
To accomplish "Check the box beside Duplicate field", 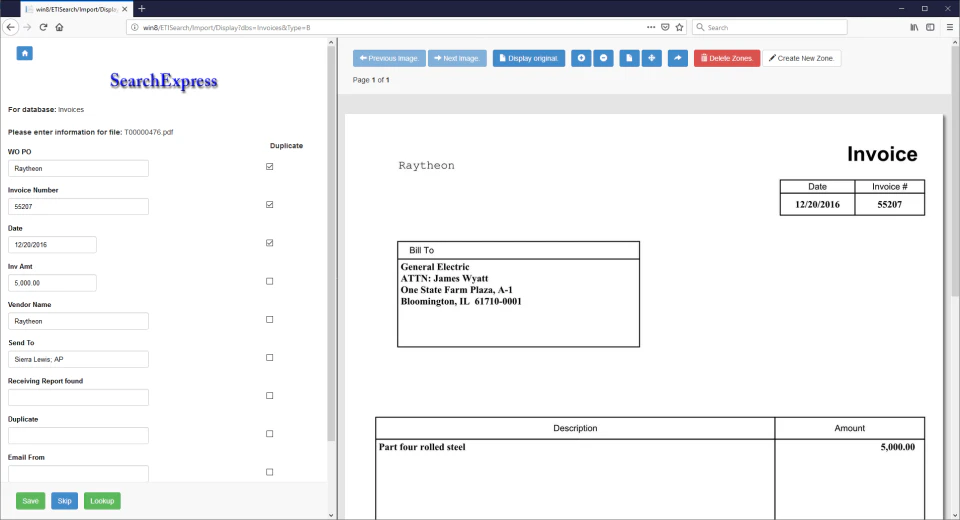I will pyautogui.click(x=269, y=434).
